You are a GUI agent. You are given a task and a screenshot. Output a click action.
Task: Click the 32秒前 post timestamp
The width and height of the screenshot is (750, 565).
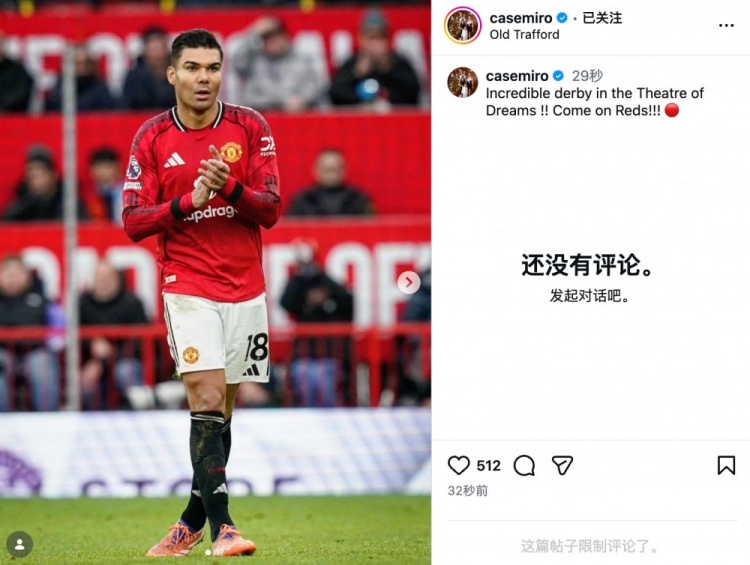pos(468,491)
